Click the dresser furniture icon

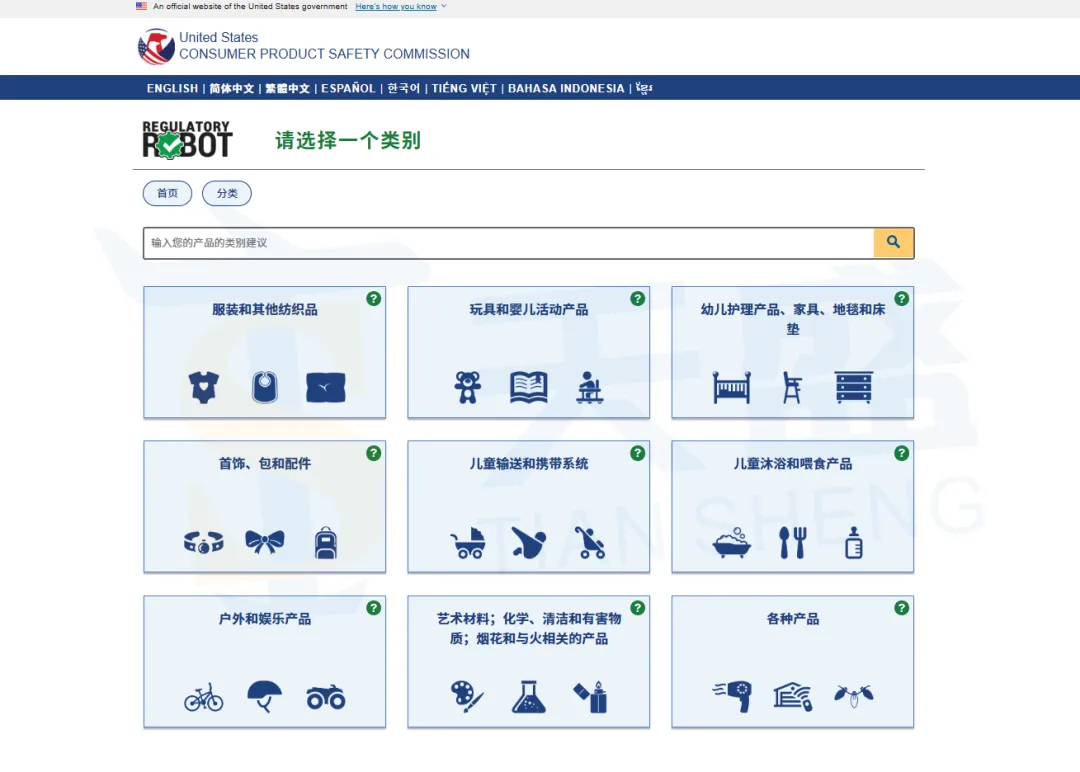(x=853, y=387)
